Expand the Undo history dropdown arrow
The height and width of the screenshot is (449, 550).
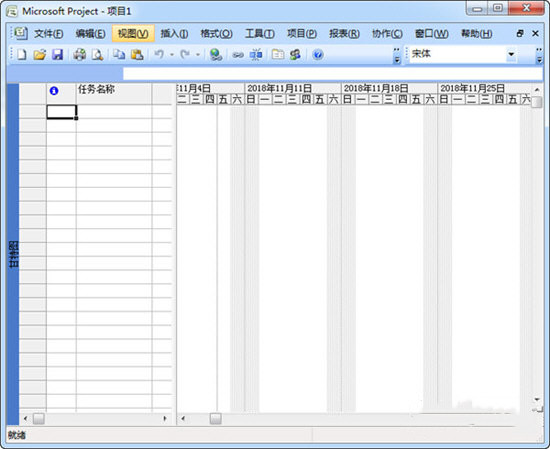(172, 54)
